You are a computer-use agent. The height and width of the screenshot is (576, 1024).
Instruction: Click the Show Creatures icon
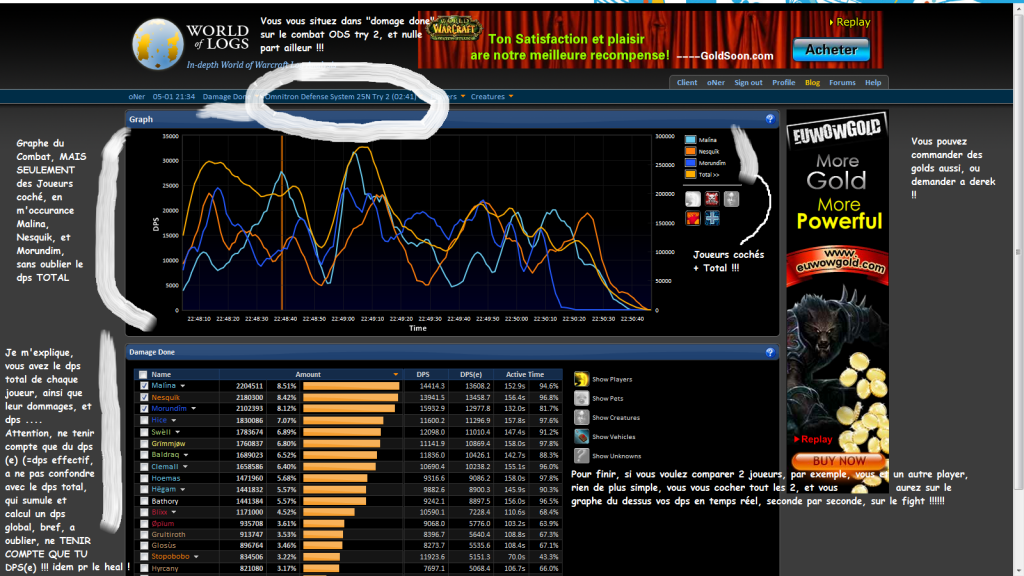point(581,417)
